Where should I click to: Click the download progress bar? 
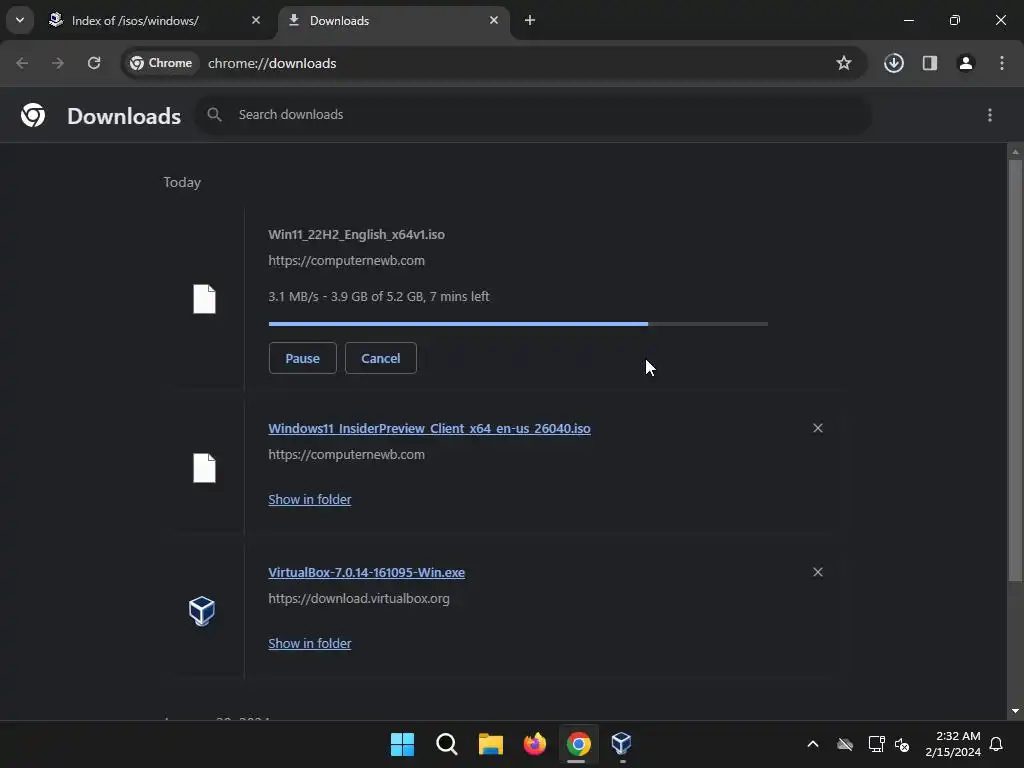(x=518, y=324)
